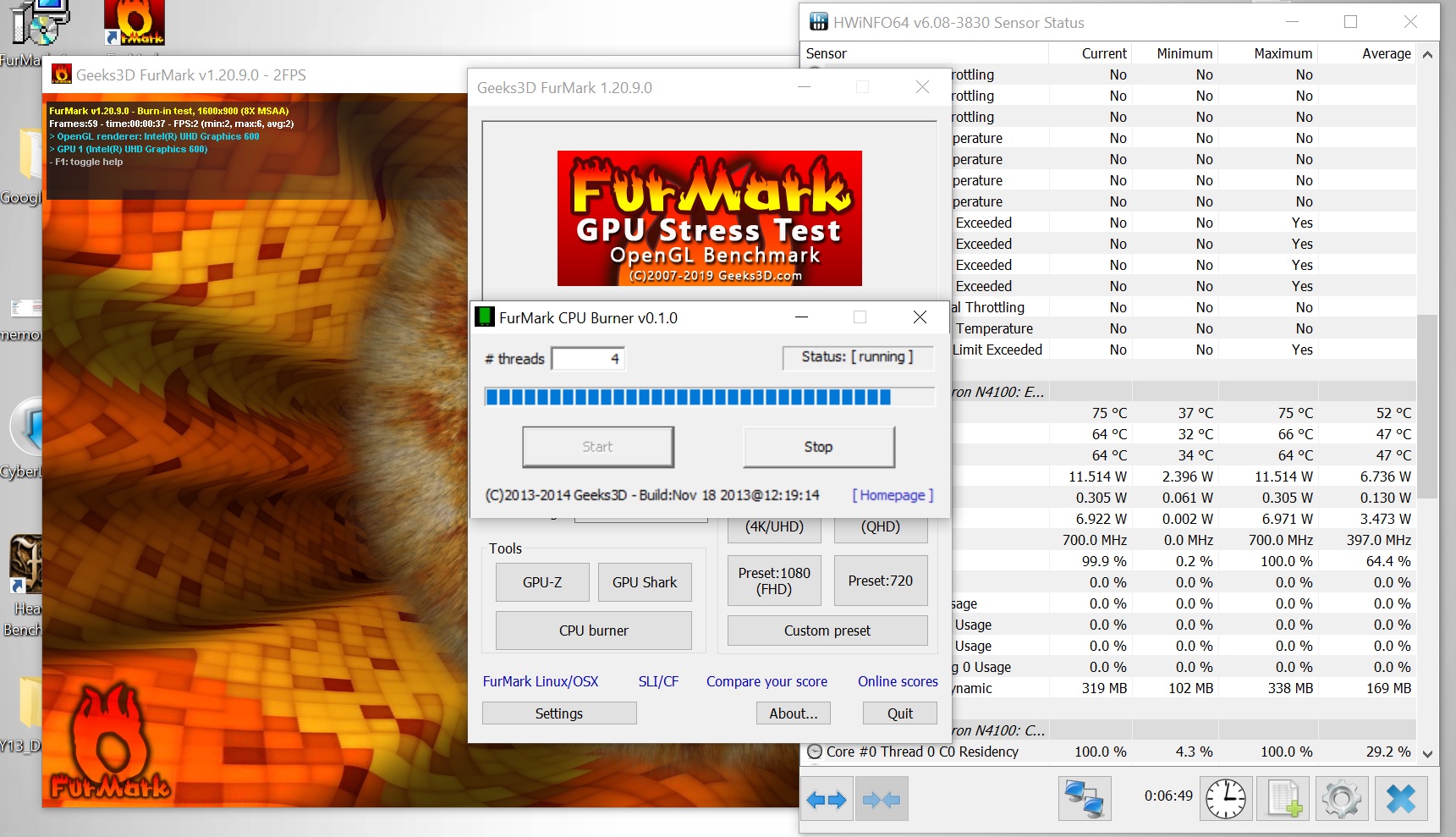Screen dimensions: 1456x837
Task: Run the 4K/UHD preset benchmark
Action: pos(774,528)
